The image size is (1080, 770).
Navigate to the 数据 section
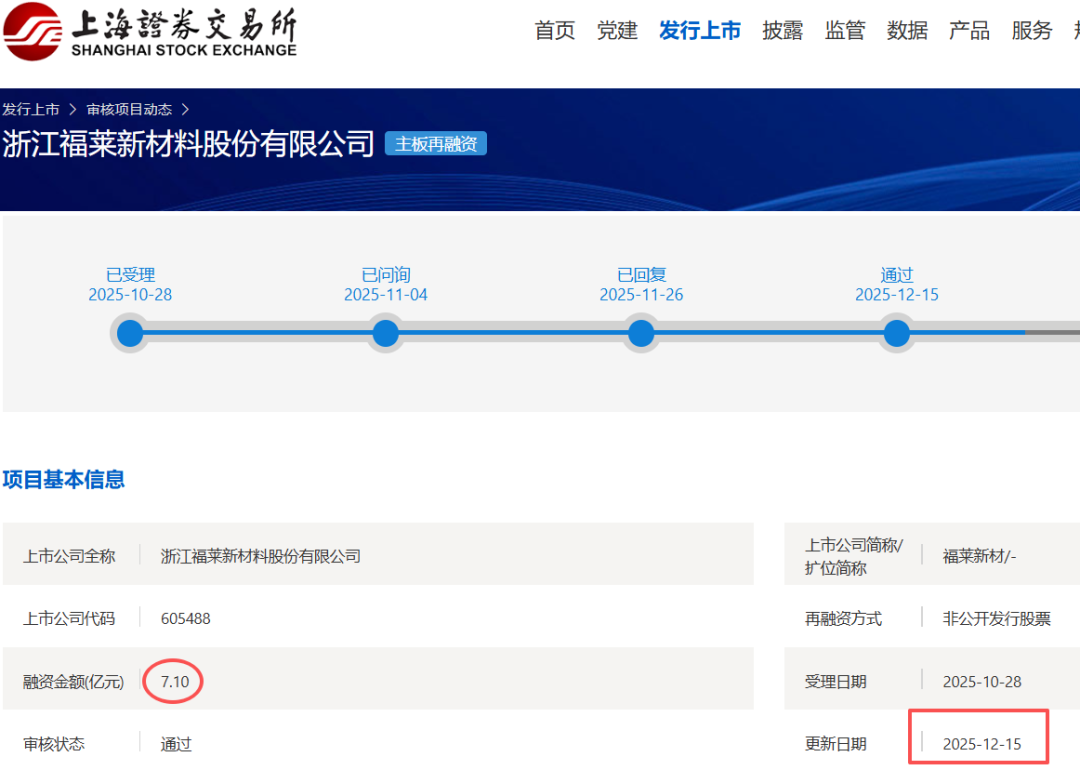[907, 31]
